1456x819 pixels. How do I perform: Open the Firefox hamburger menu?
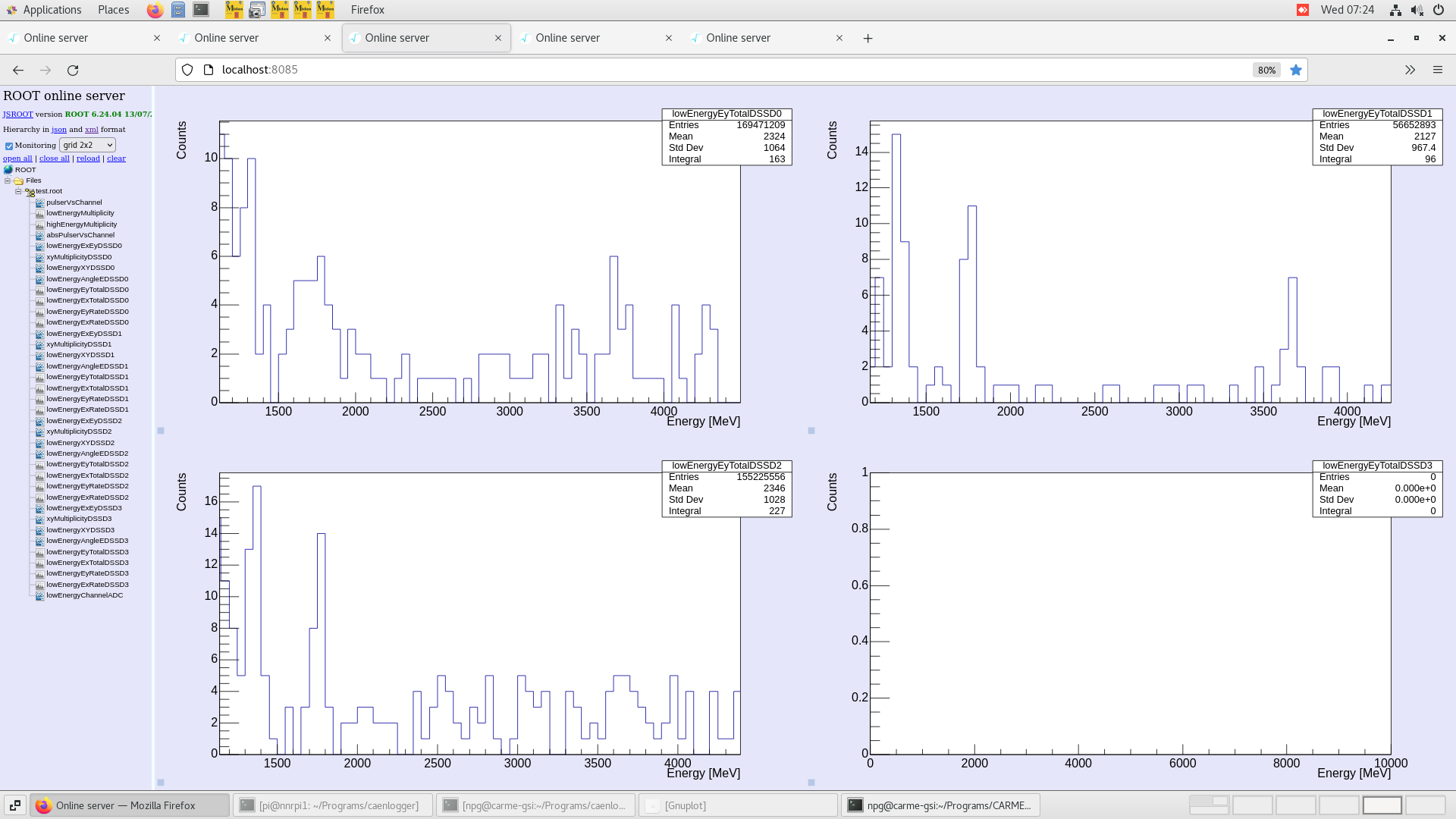pos(1438,70)
